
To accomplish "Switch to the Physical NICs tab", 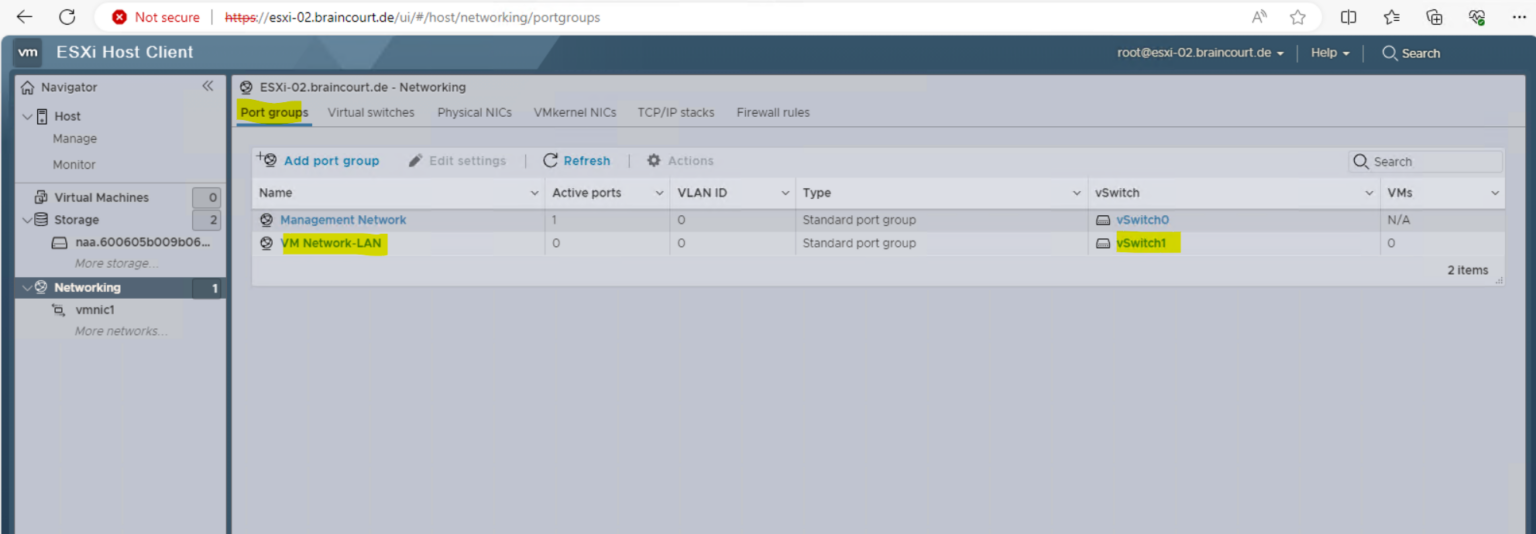I will [x=474, y=113].
